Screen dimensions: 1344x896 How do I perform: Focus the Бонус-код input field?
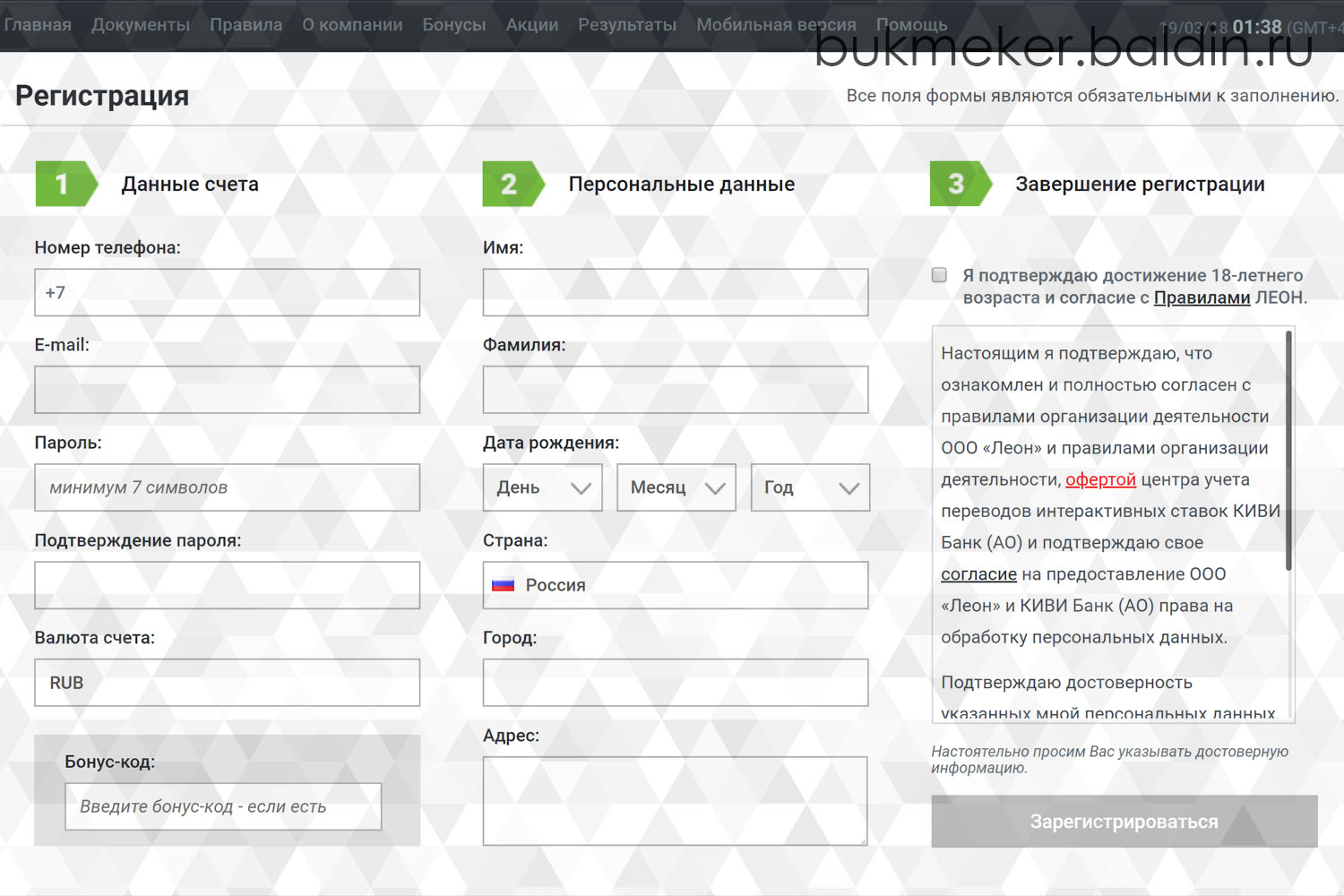click(223, 806)
